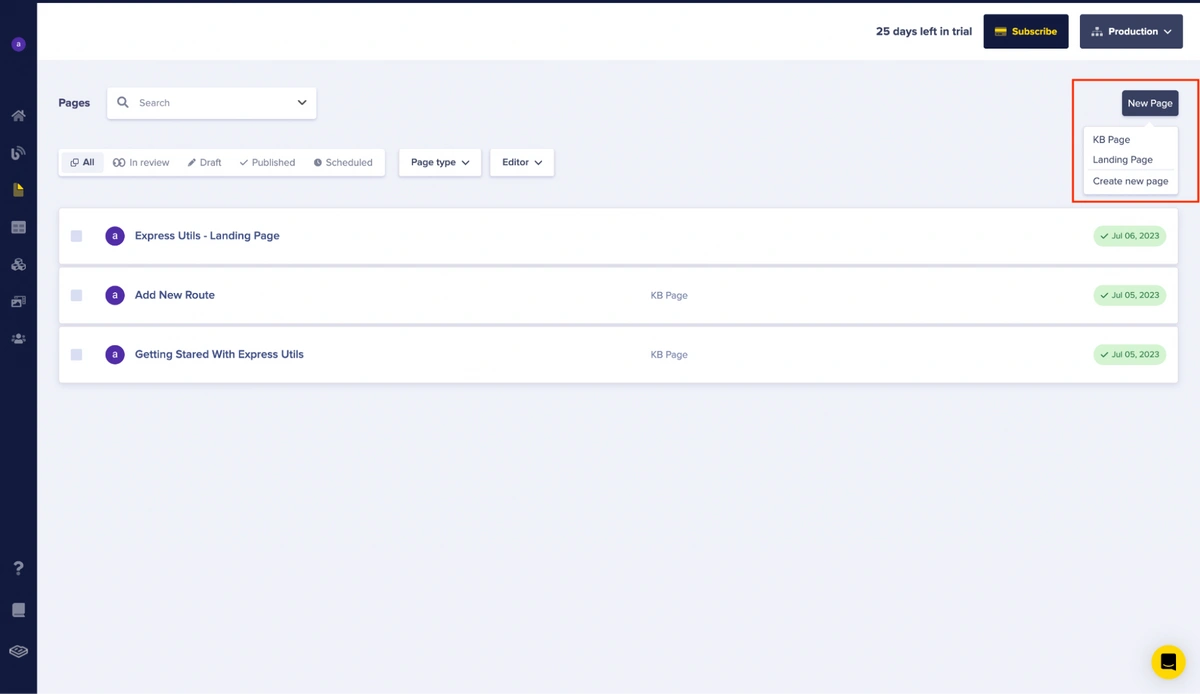Screen dimensions: 1200x694
Task: Choose KB Page from the New Page menu
Action: (1111, 140)
